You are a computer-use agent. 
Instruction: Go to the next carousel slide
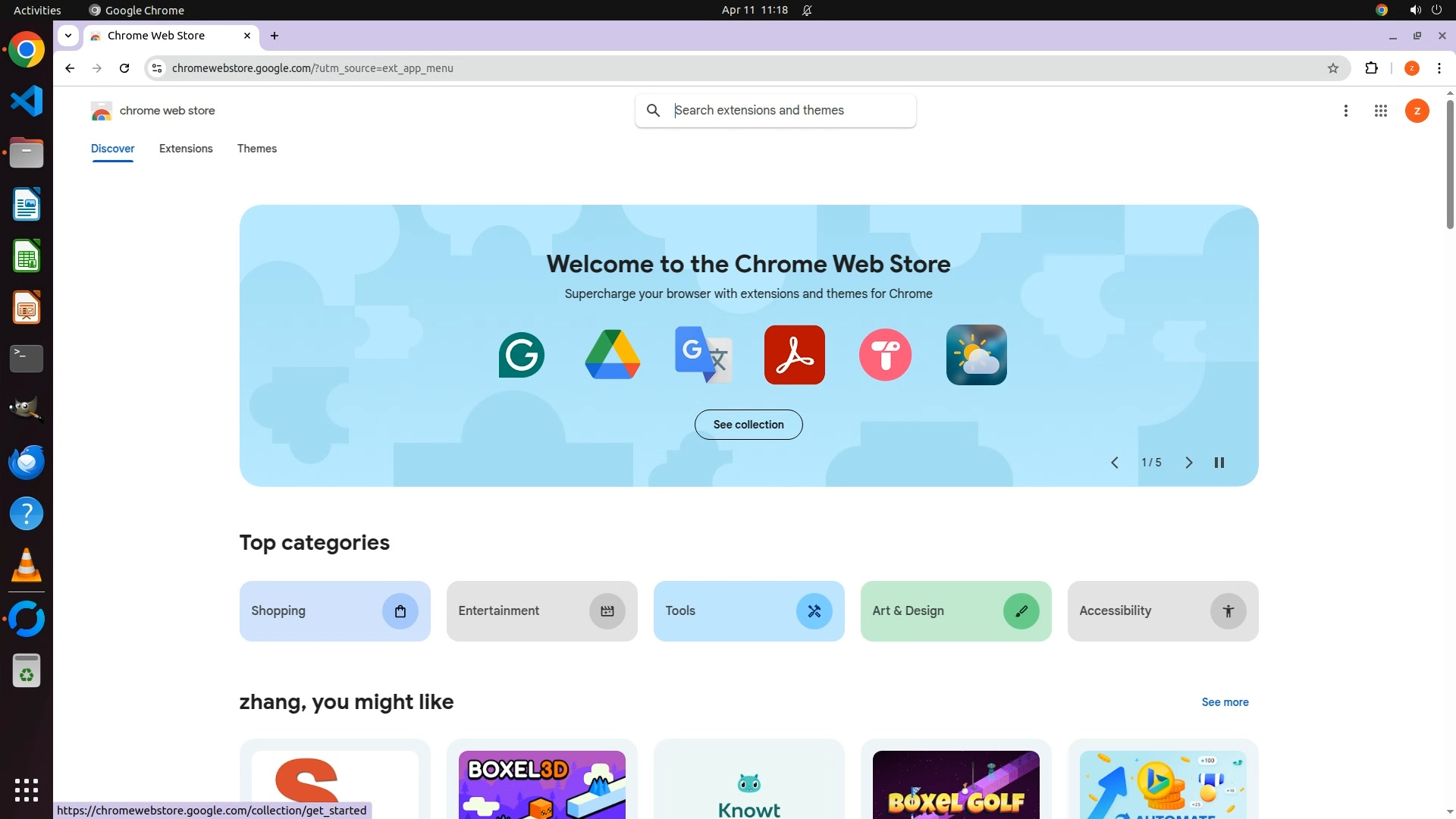coord(1188,463)
